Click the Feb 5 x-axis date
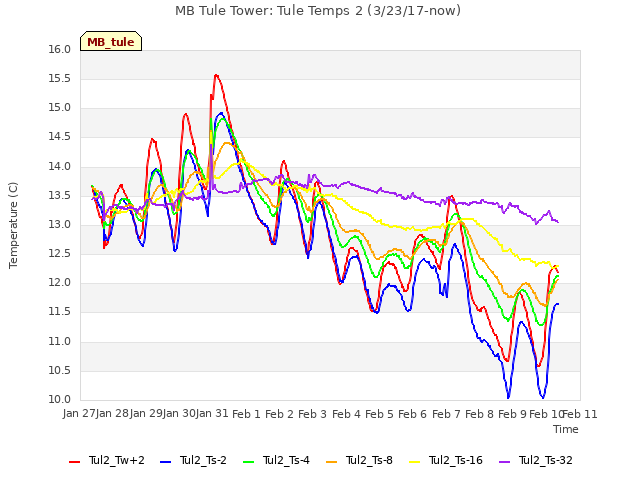This screenshot has height=480, width=640. coord(380,414)
